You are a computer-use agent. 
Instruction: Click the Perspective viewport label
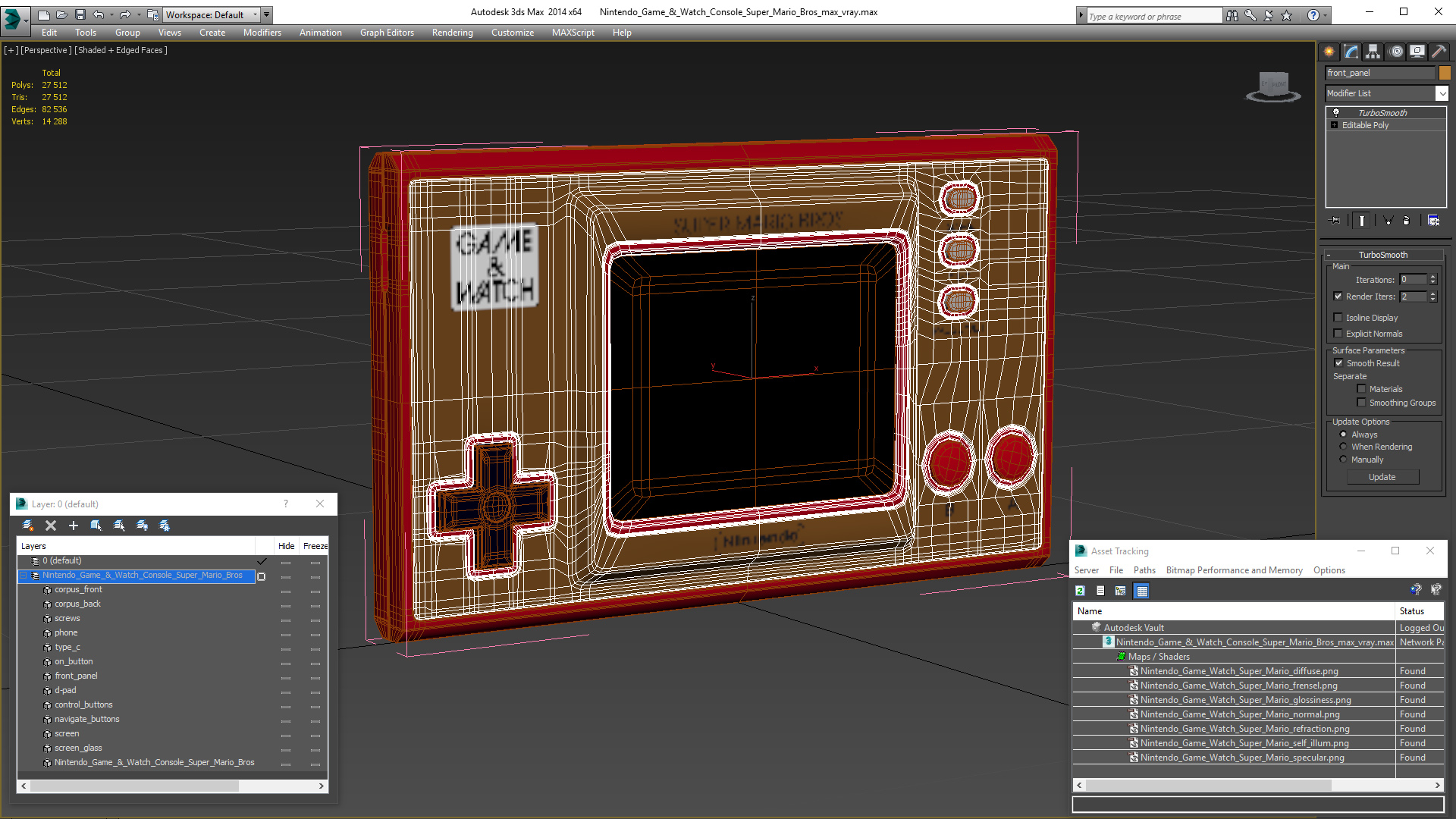pyautogui.click(x=45, y=50)
